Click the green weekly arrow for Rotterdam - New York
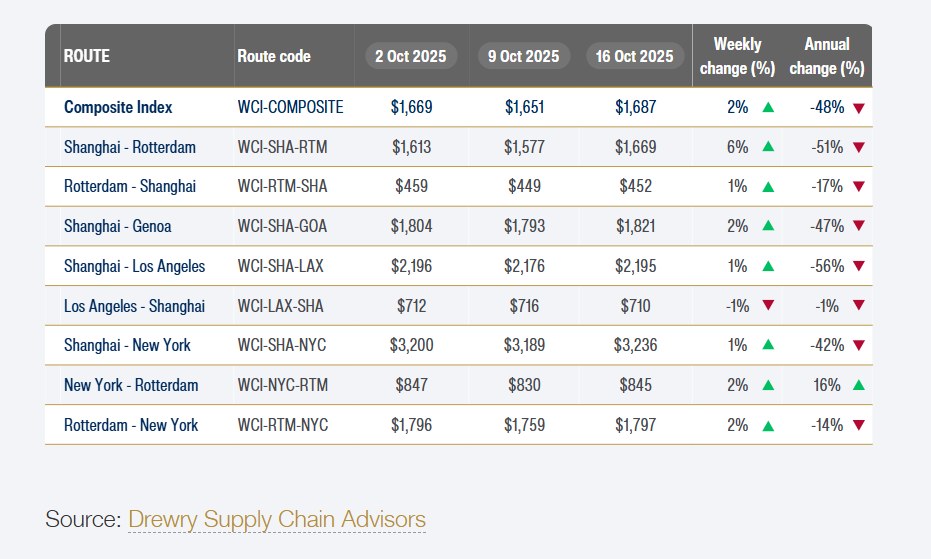931x559 pixels. pyautogui.click(x=768, y=425)
